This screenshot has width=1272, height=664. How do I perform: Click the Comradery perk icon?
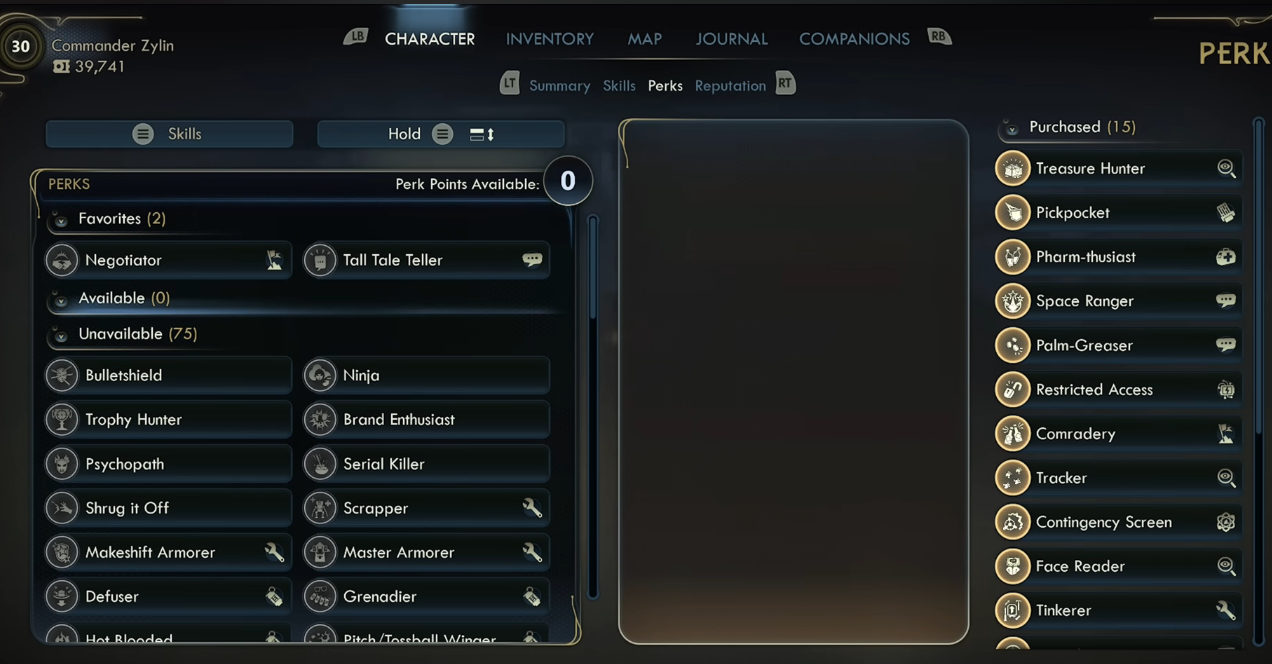pyautogui.click(x=1012, y=433)
